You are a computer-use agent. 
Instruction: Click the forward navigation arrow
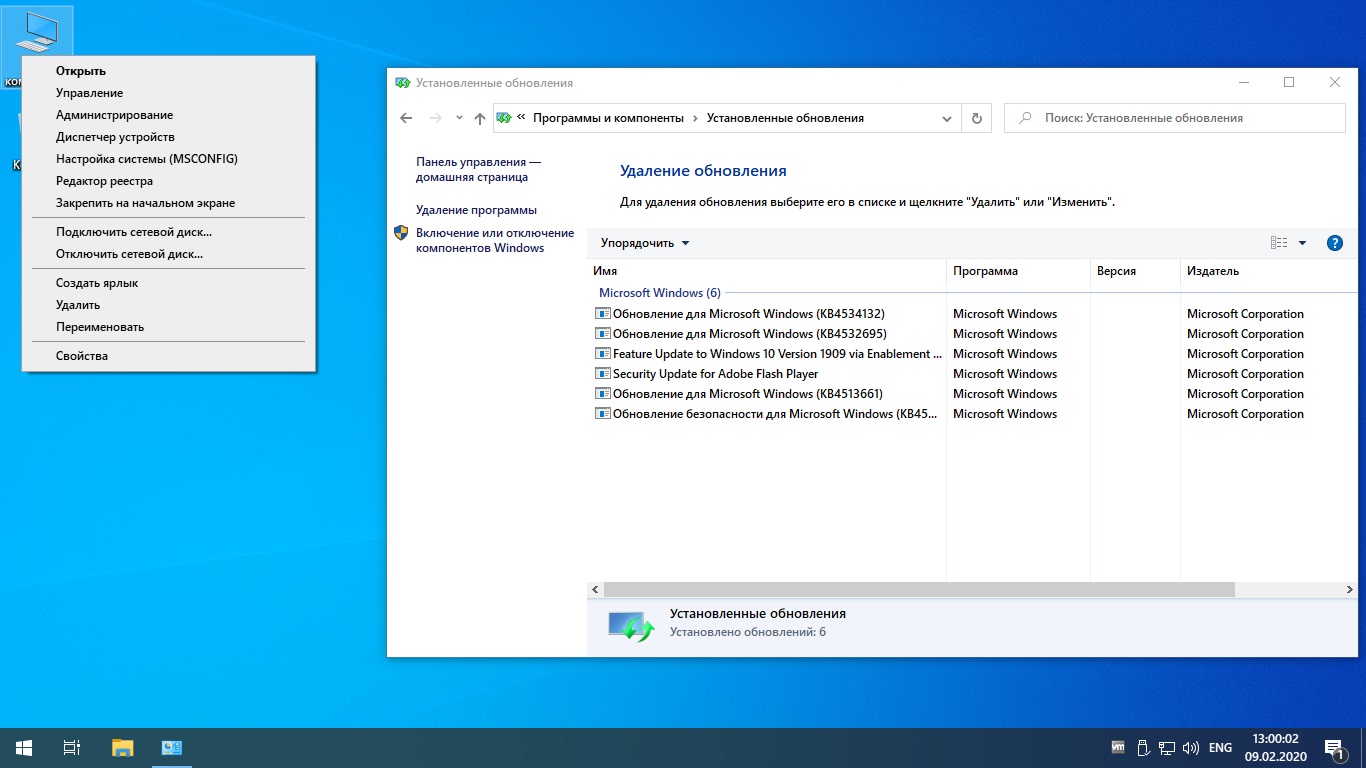[x=435, y=118]
